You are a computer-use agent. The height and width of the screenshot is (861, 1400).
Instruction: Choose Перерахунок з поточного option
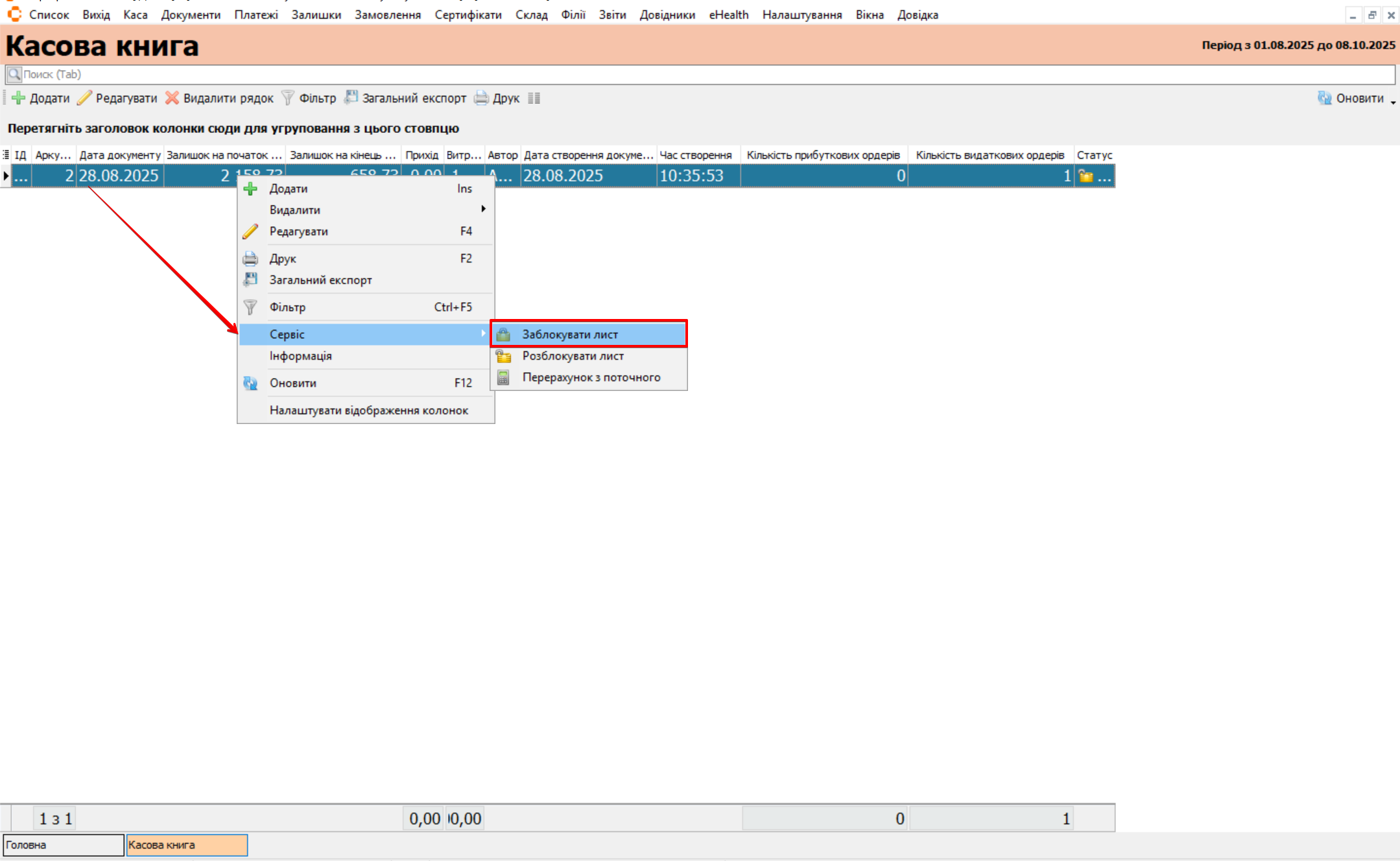point(591,377)
